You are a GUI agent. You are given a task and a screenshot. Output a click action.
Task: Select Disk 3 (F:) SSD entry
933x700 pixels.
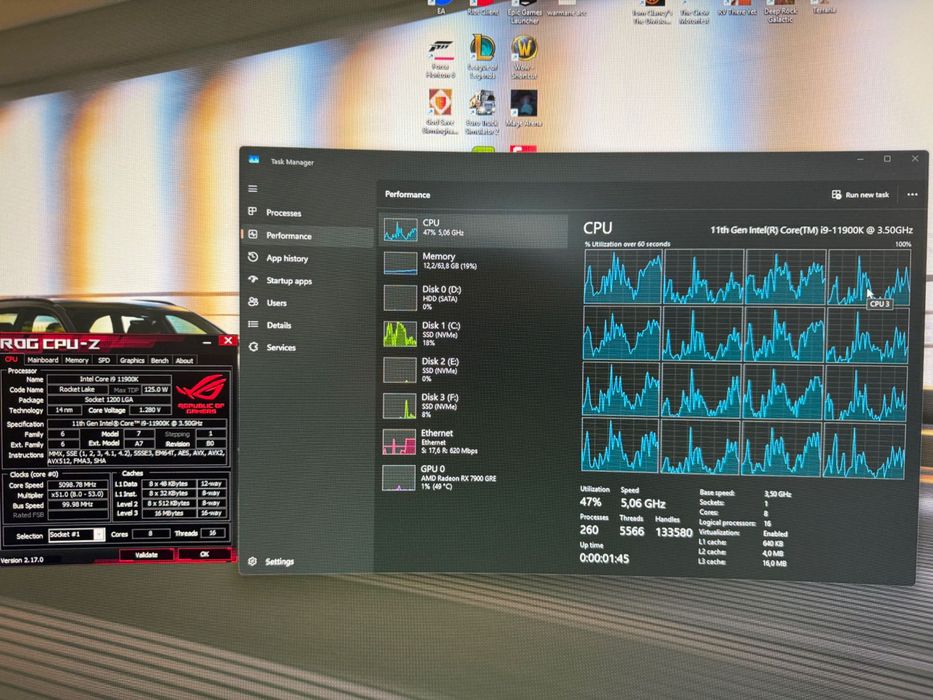pyautogui.click(x=473, y=405)
